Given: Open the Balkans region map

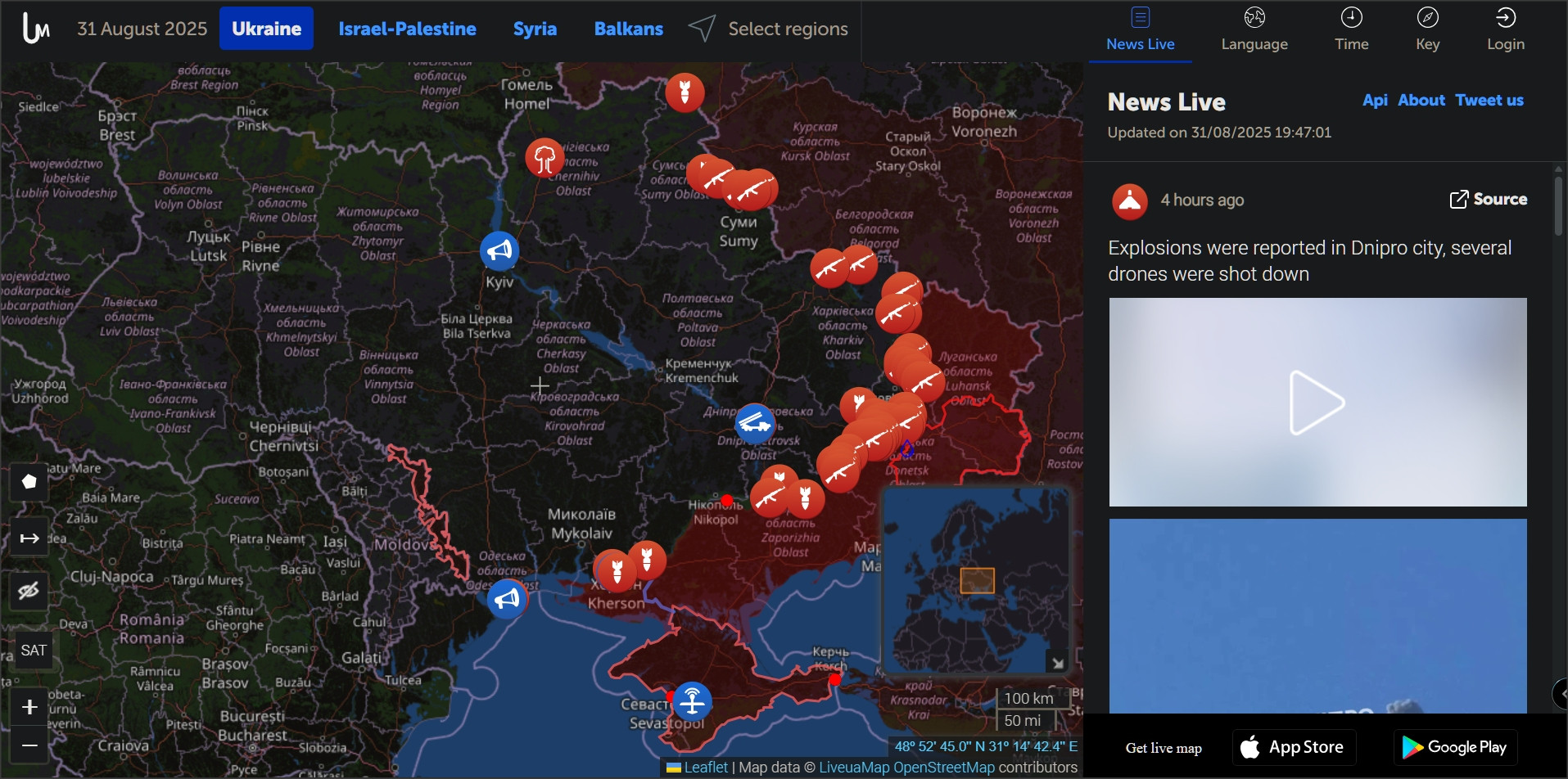Looking at the screenshot, I should point(628,29).
